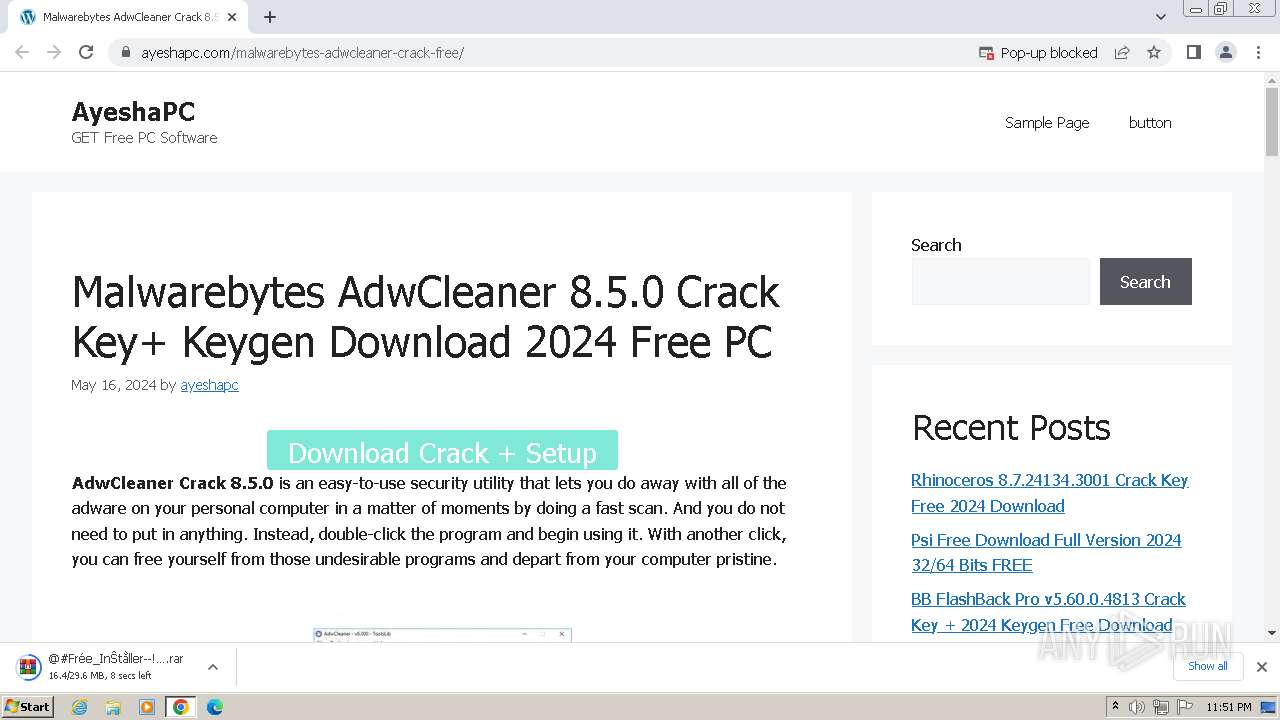The height and width of the screenshot is (720, 1280).
Task: Open the Chrome profile avatar menu
Action: [1226, 52]
